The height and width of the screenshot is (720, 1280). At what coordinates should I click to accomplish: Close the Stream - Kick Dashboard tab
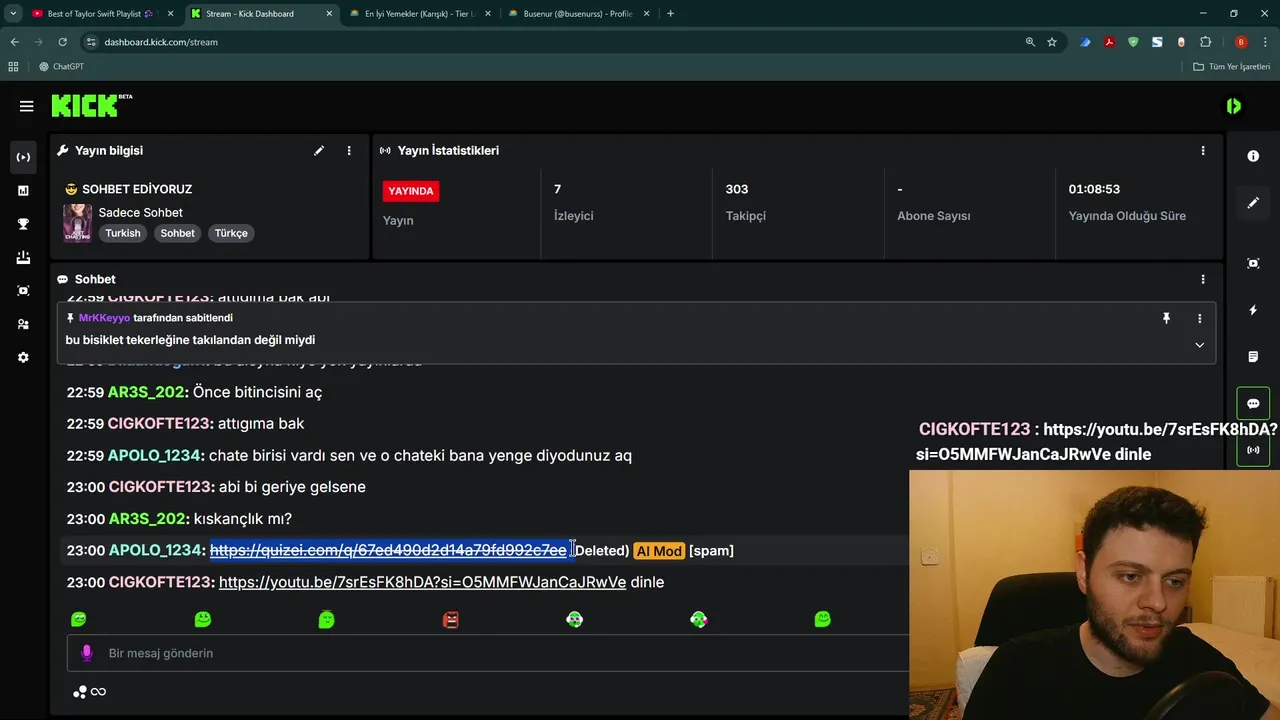tap(329, 14)
